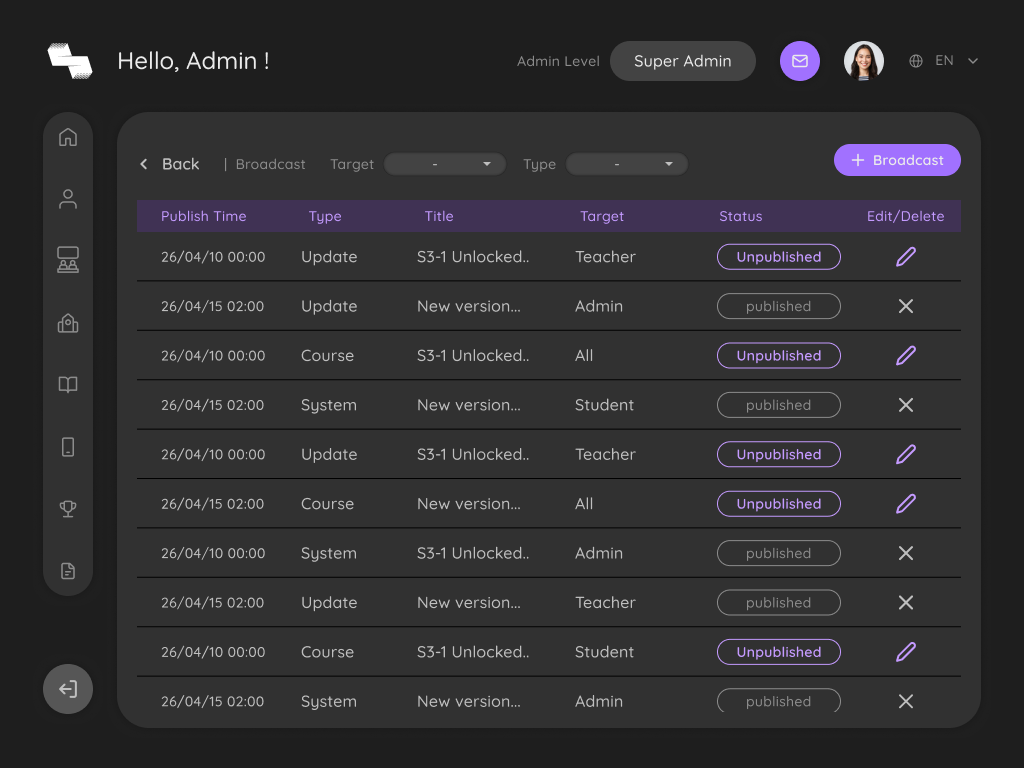
Task: Delete the System S3-1 Unlocked broadcast for Admin
Action: [x=906, y=553]
